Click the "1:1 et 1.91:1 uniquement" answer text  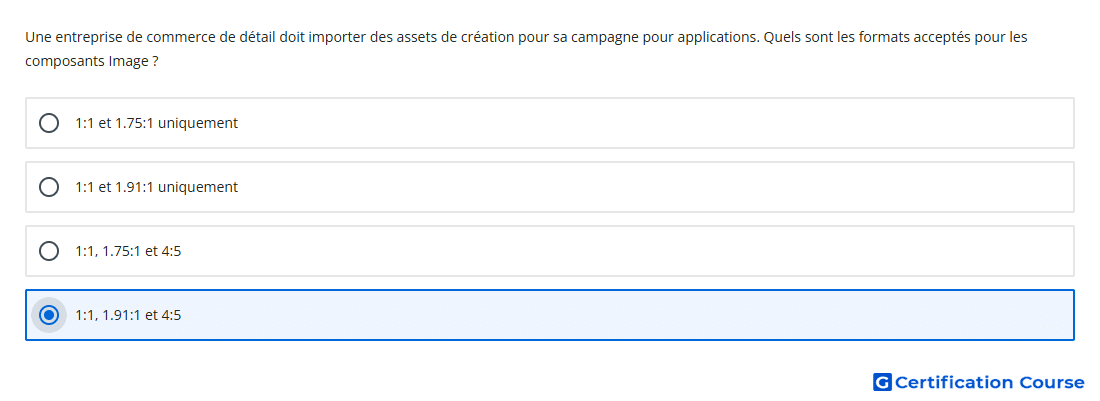coord(156,187)
